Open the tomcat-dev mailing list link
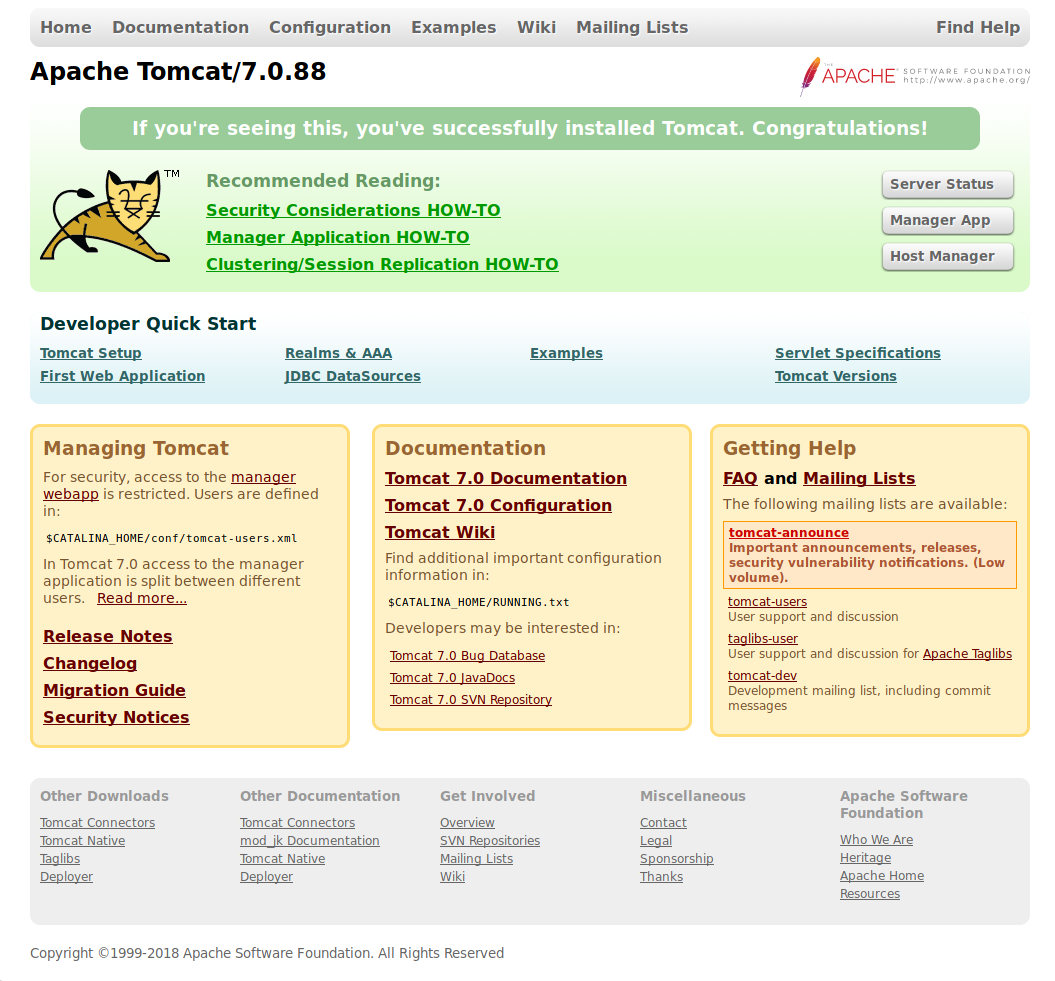Screen dimensions: 1055x981 [762, 676]
